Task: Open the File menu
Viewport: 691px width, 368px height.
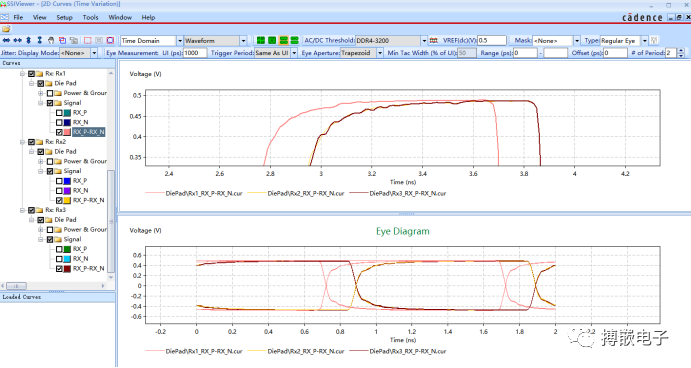Action: [18, 17]
